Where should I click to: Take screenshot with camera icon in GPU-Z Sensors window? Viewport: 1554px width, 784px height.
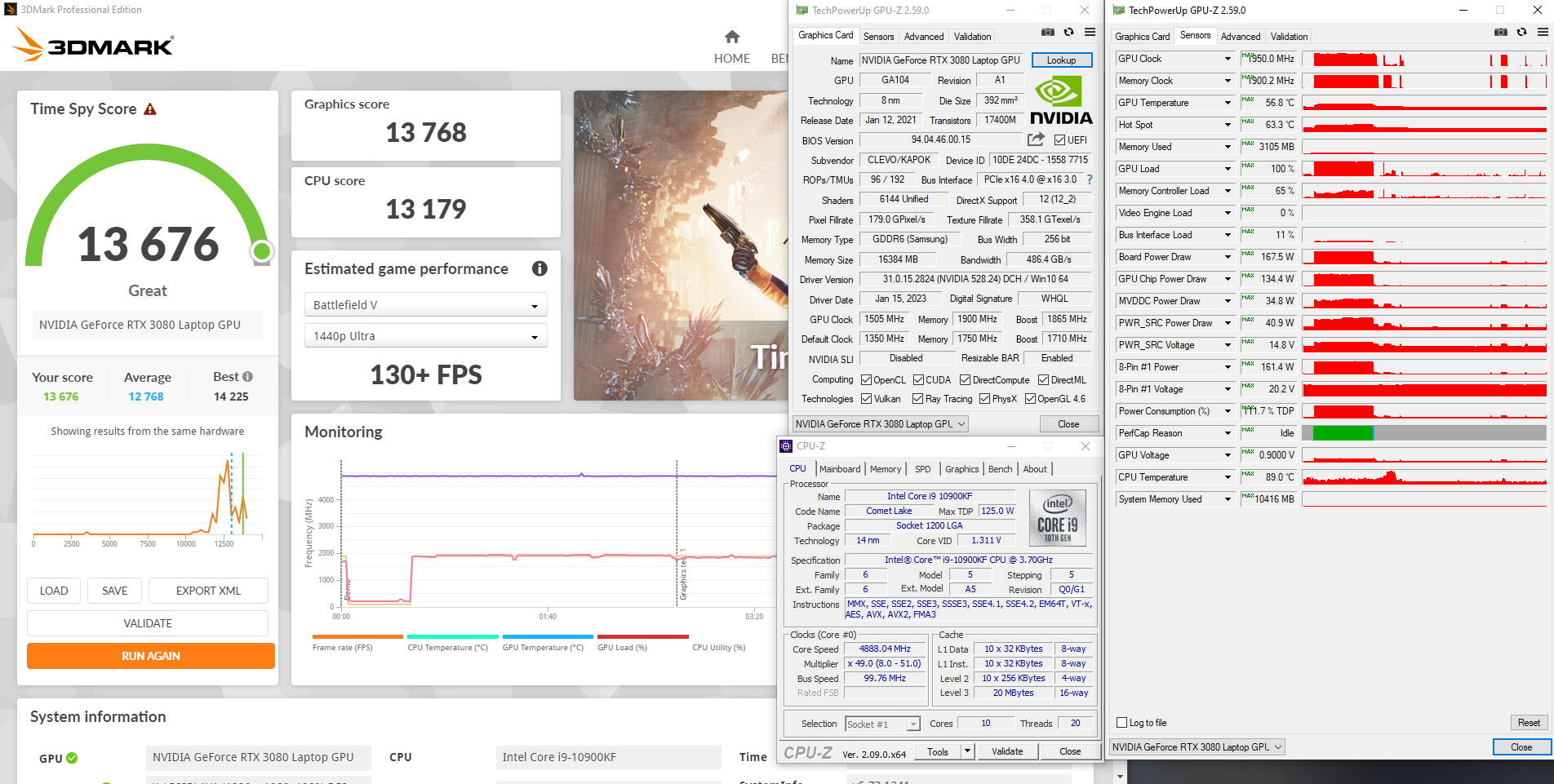click(x=1500, y=32)
